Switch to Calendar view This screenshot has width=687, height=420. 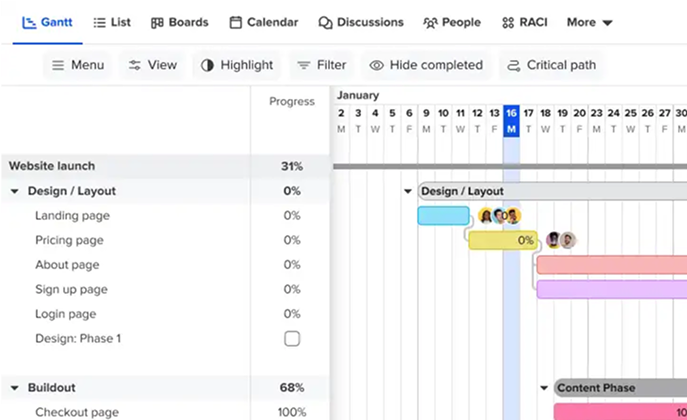pos(265,22)
